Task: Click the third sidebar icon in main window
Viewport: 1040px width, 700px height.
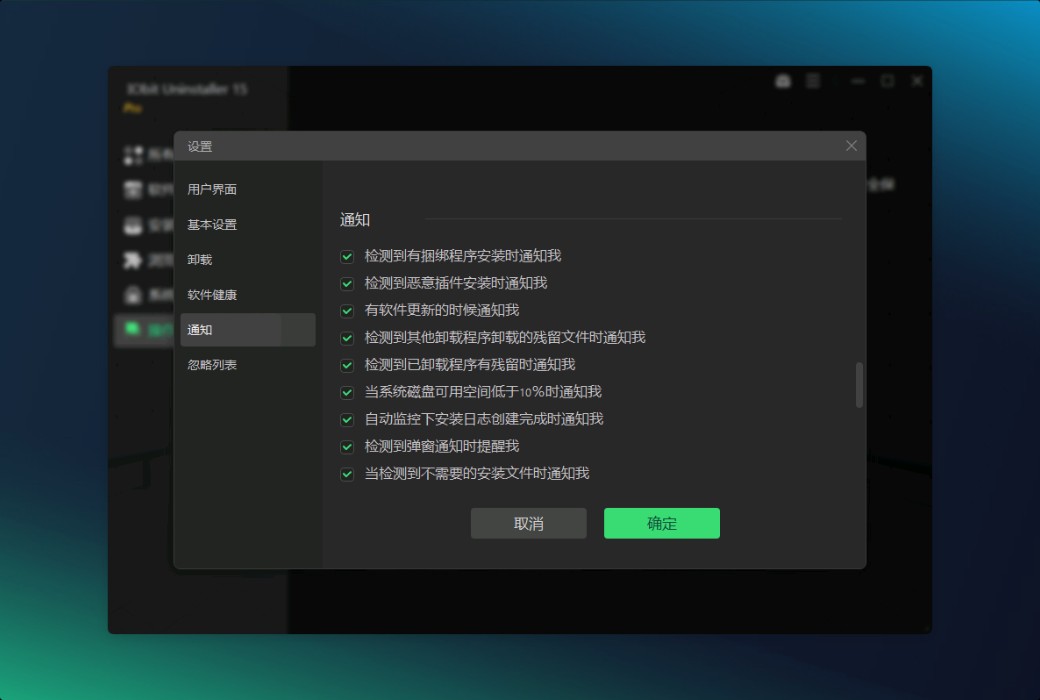Action: tap(133, 225)
